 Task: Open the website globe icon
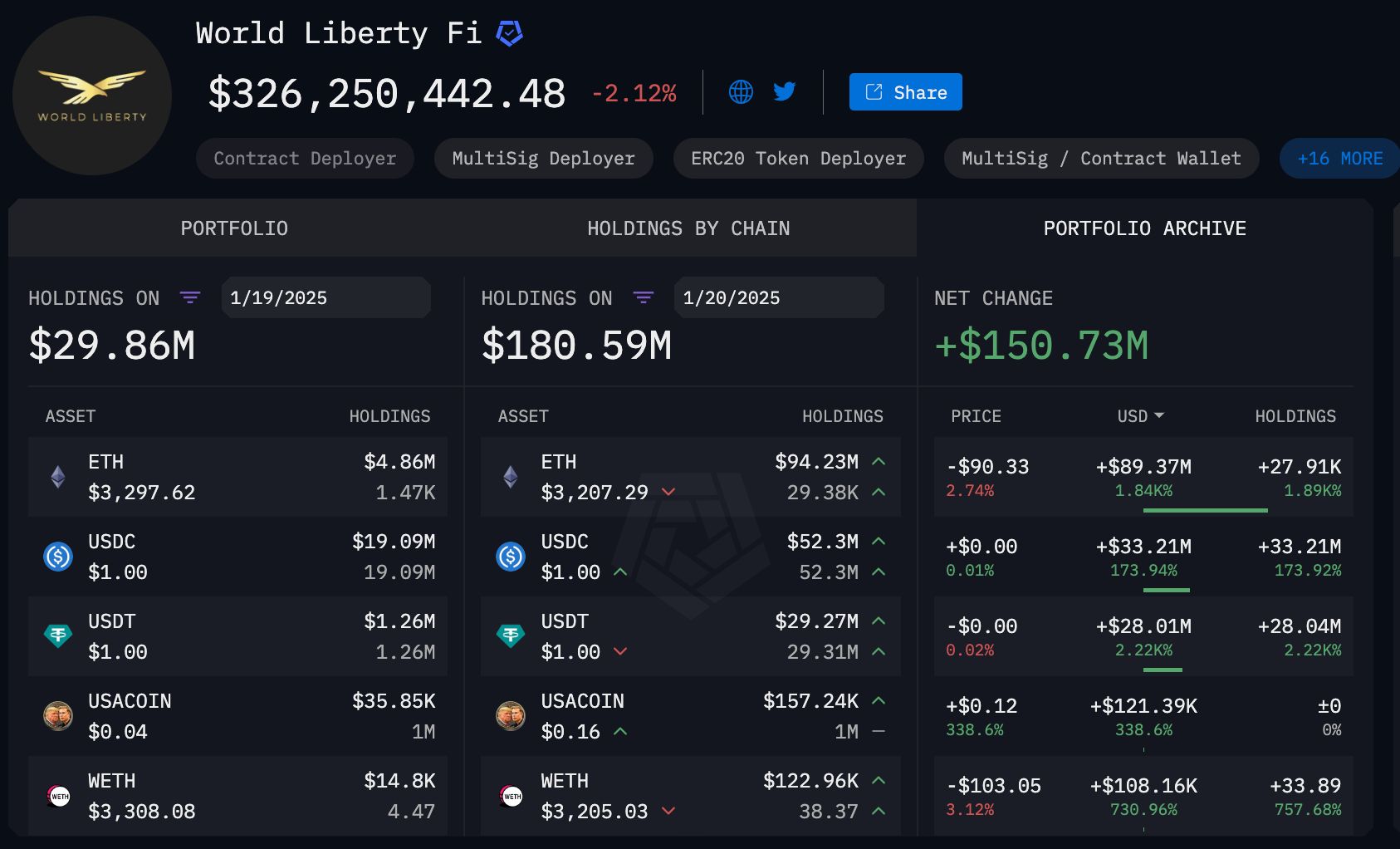(741, 91)
